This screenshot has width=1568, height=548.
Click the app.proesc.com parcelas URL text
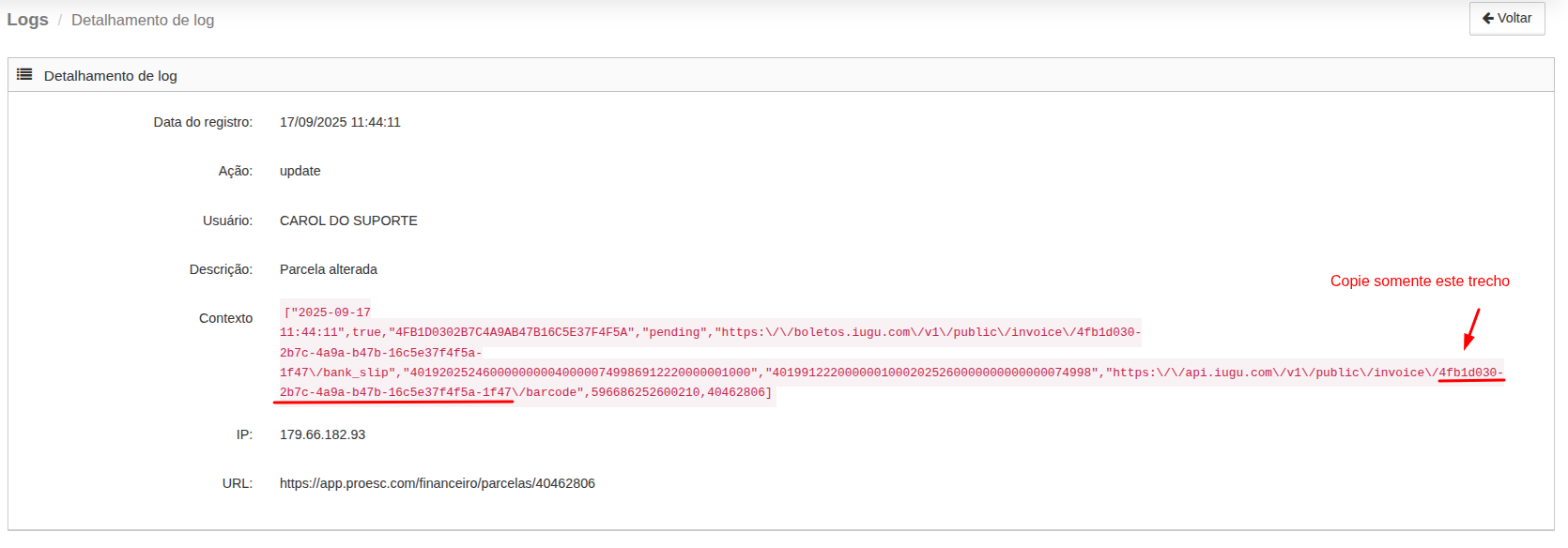(437, 483)
